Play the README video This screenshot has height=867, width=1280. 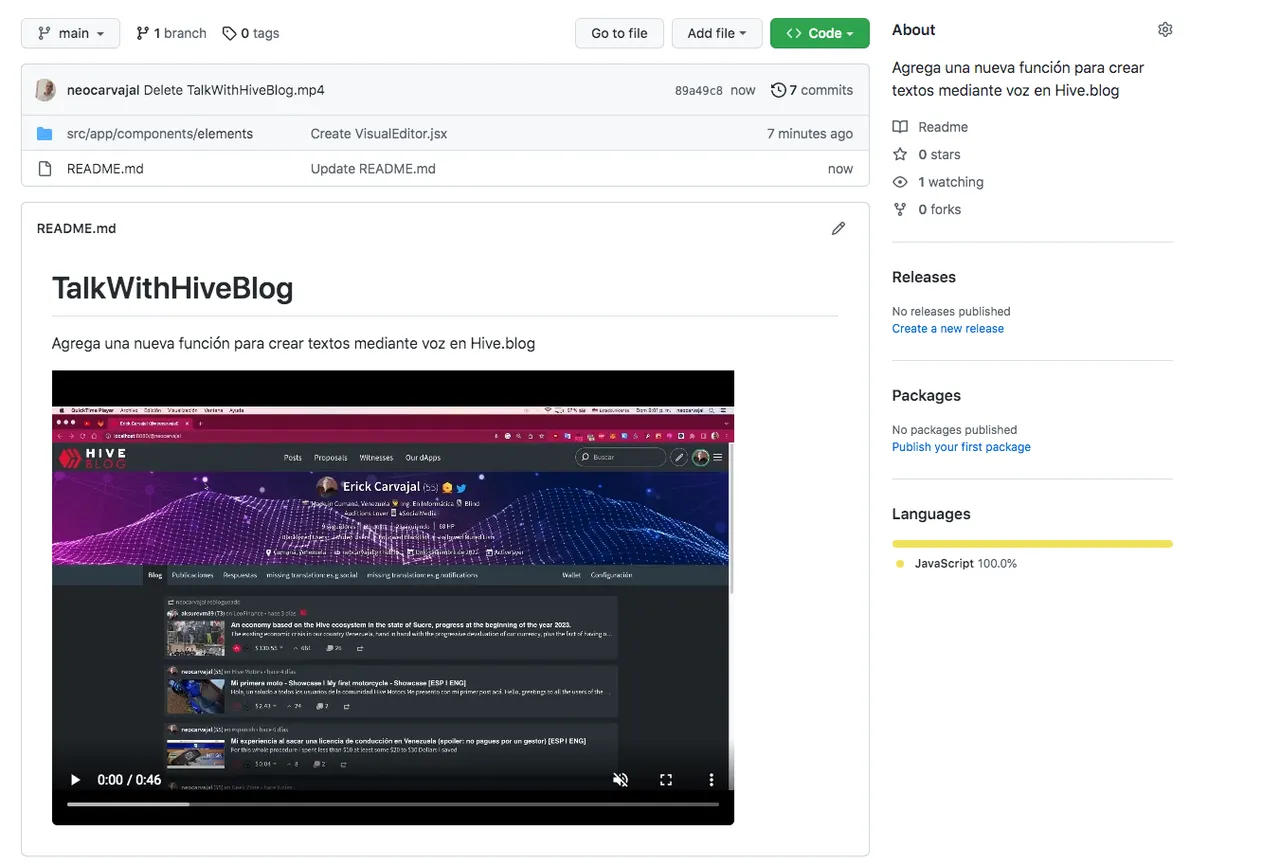coord(75,780)
